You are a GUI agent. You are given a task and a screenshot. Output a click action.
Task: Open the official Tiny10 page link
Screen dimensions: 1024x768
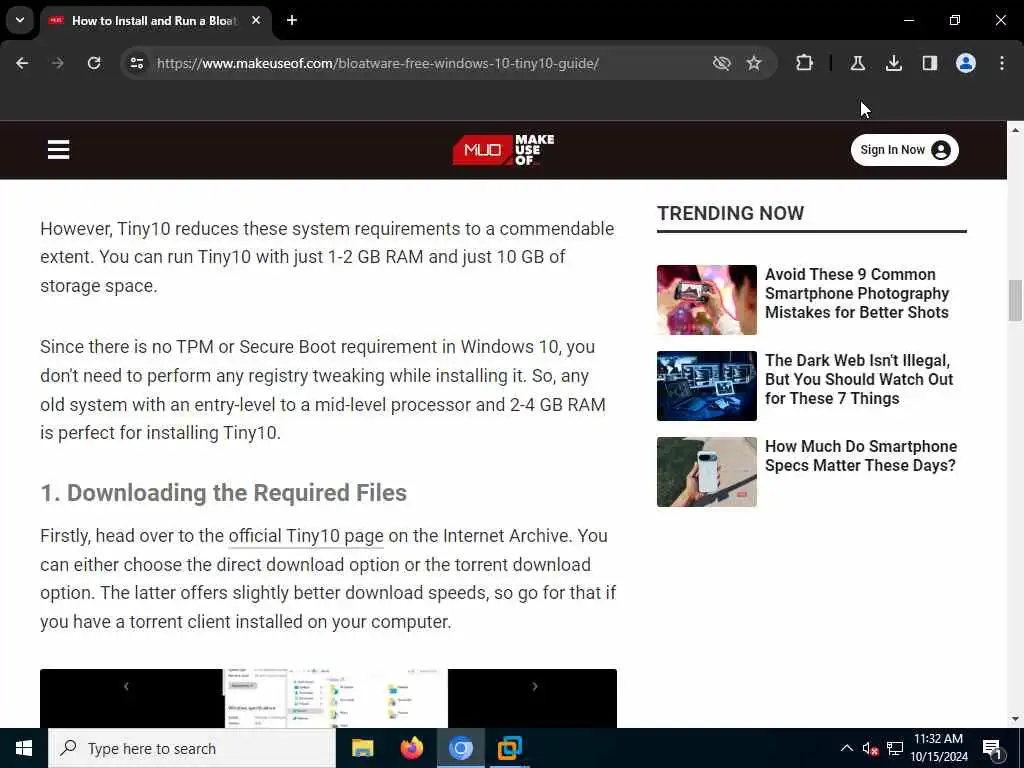pos(306,536)
